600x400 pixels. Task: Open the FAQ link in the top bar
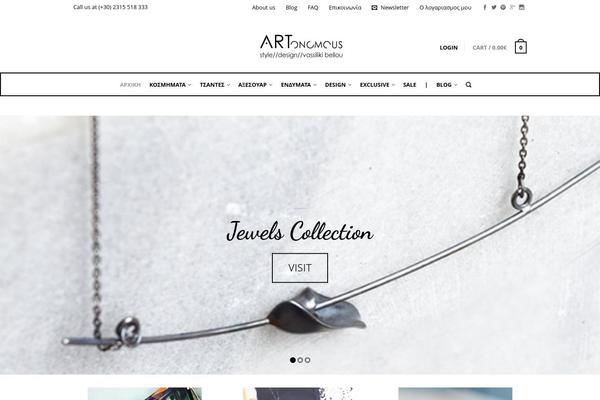click(x=313, y=8)
